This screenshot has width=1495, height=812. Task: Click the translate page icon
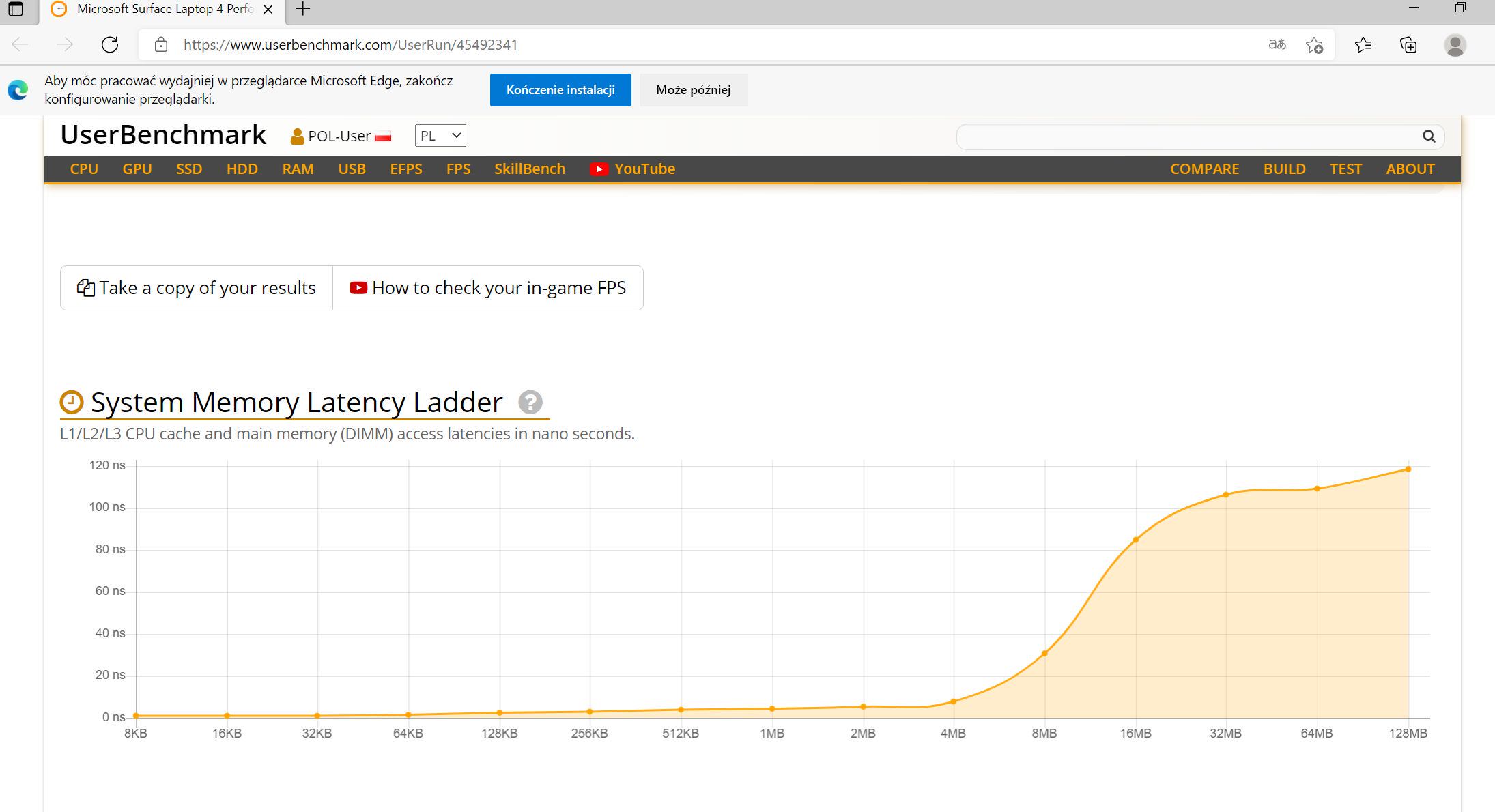[x=1277, y=45]
